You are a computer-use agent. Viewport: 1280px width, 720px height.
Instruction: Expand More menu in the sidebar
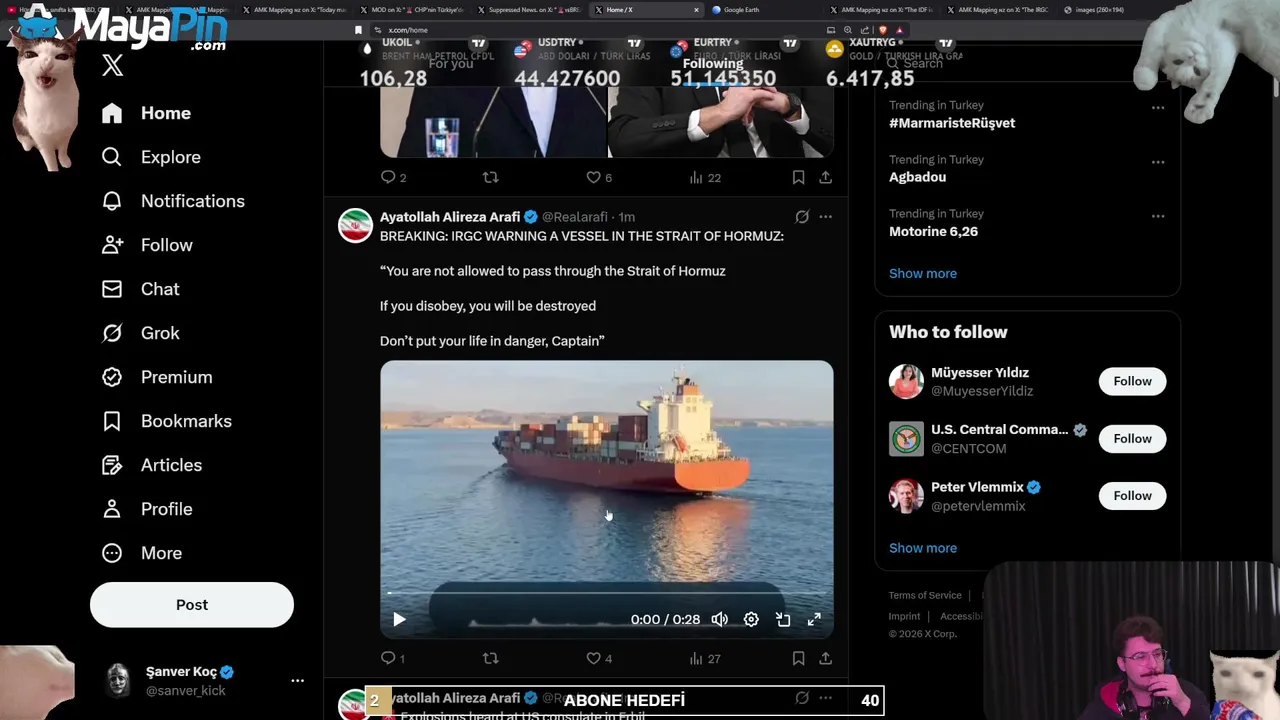coord(142,553)
